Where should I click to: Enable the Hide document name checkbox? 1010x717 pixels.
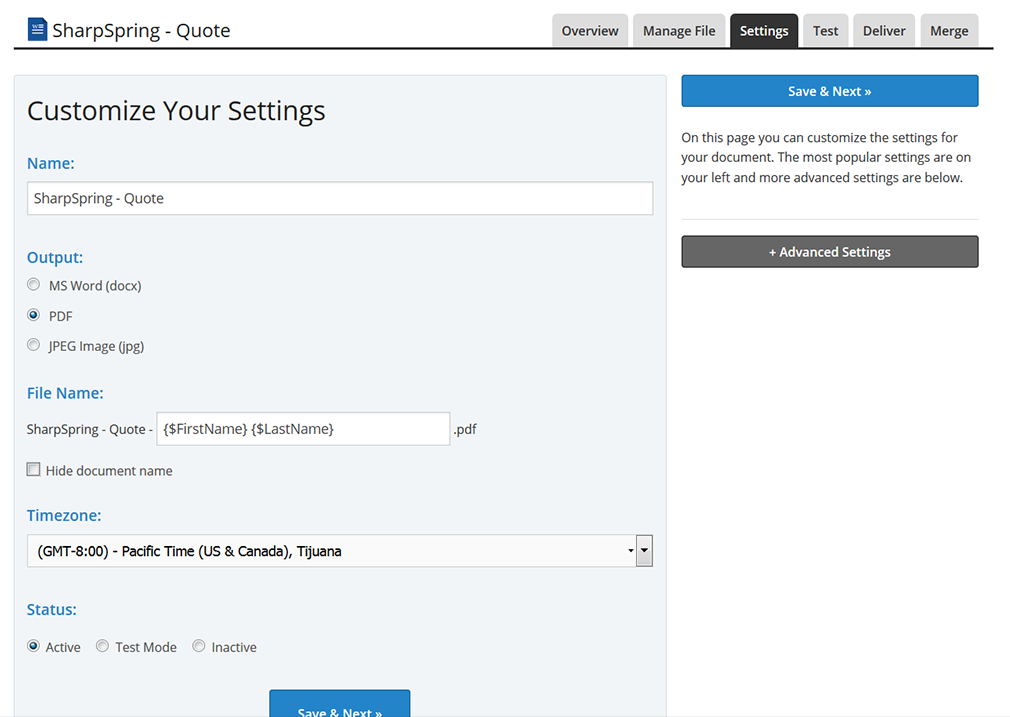pos(34,470)
